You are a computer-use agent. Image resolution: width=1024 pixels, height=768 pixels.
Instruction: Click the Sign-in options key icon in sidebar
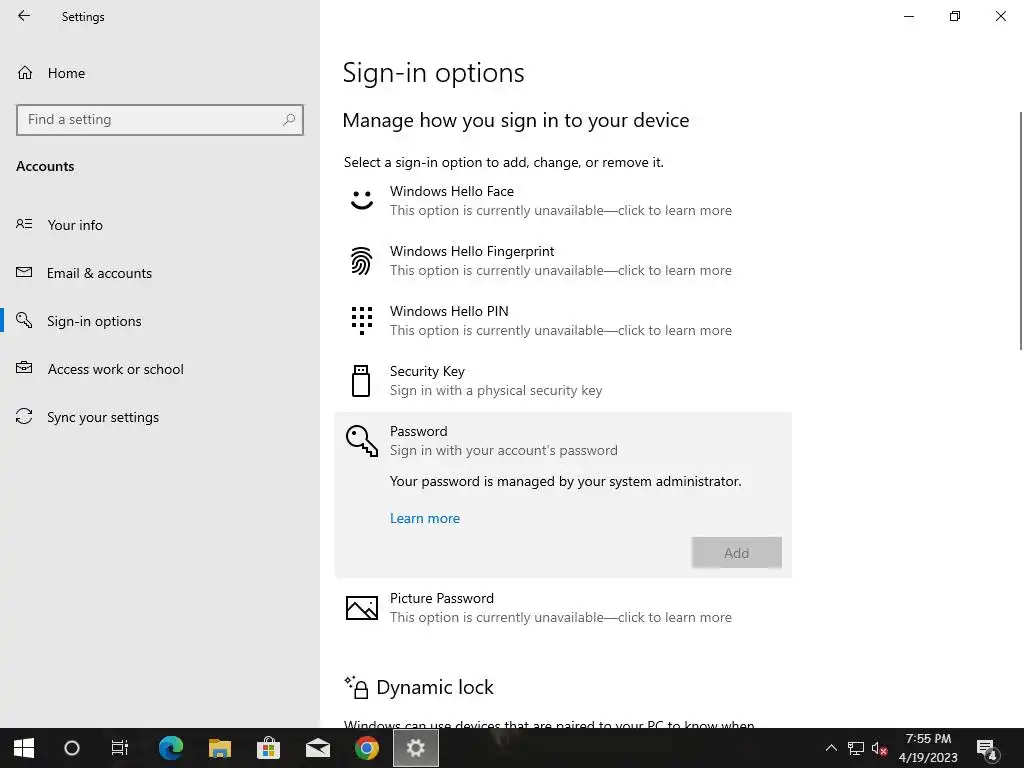[24, 320]
